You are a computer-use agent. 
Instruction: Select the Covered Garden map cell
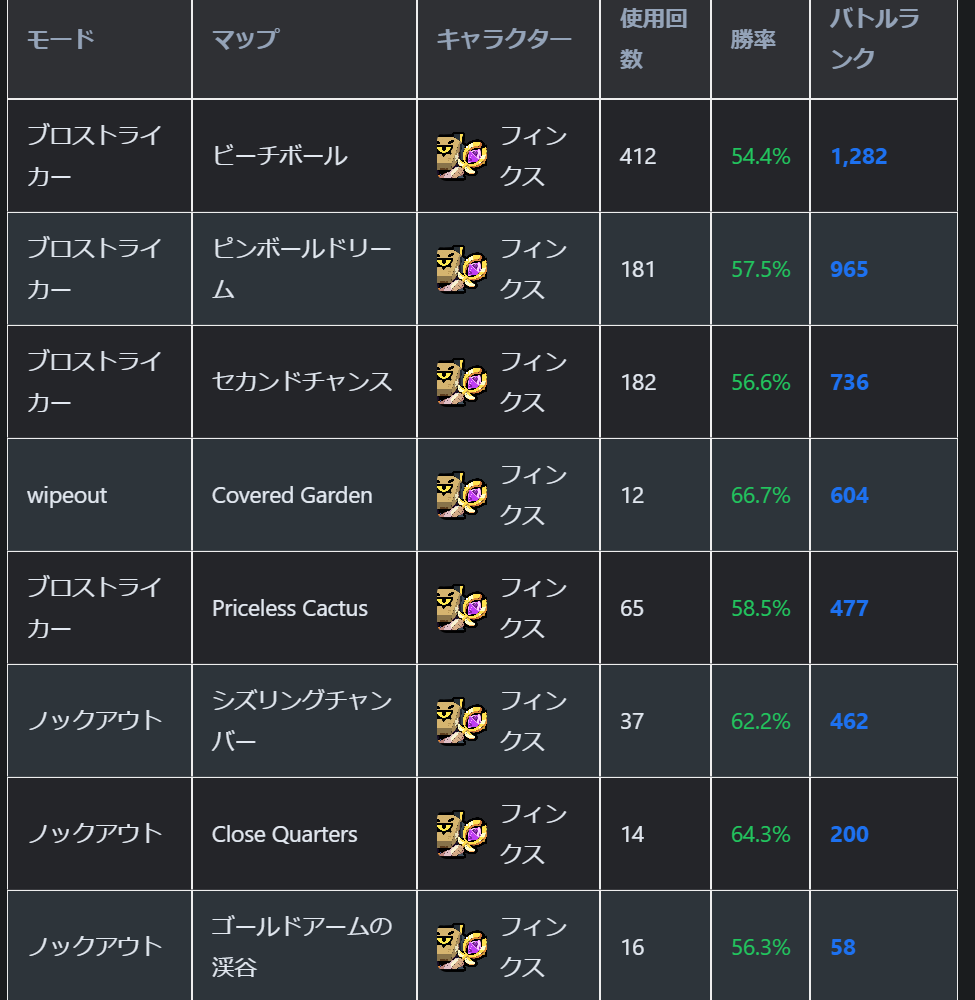click(304, 495)
